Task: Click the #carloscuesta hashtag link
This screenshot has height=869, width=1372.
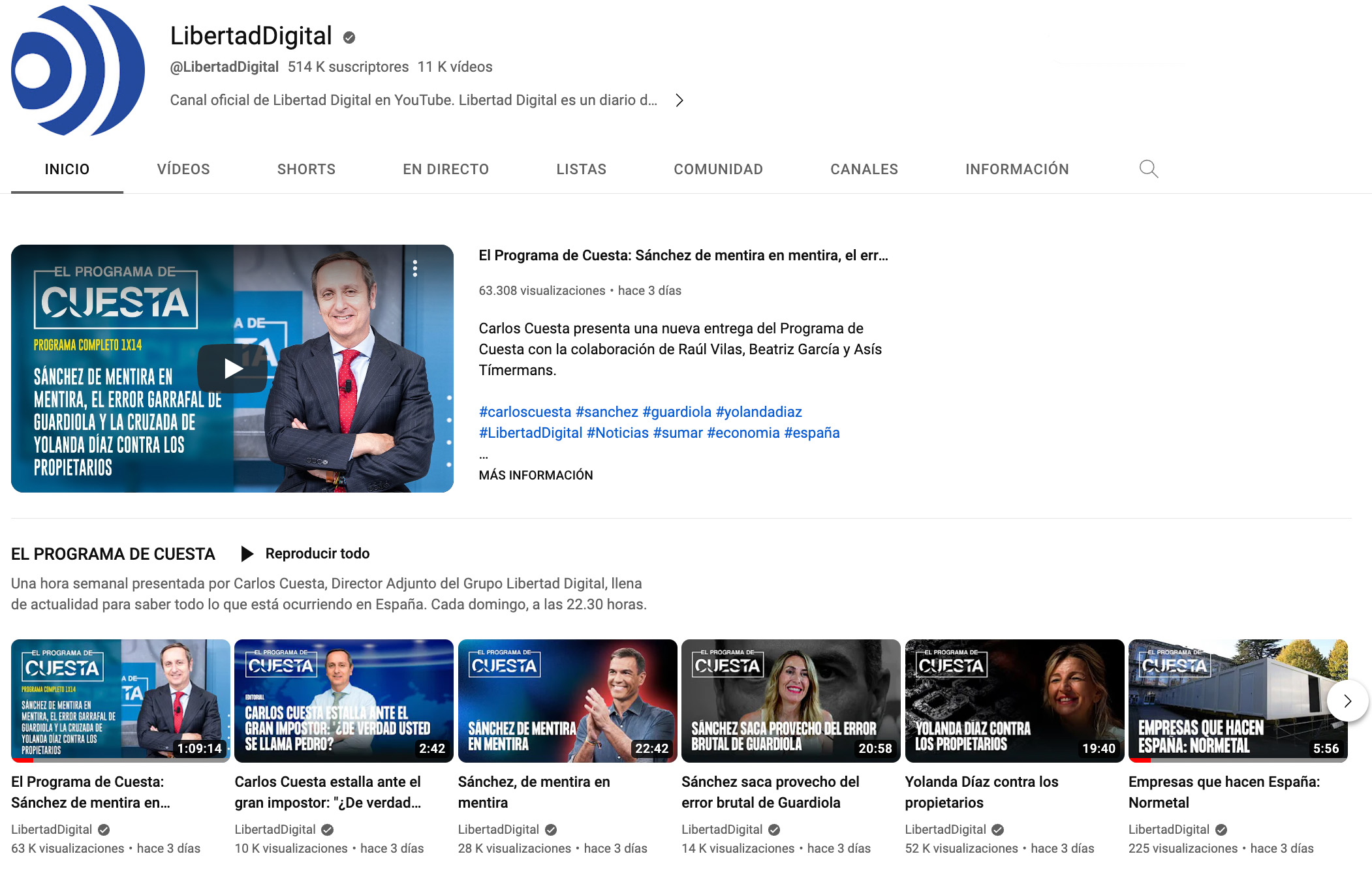Action: pos(525,412)
